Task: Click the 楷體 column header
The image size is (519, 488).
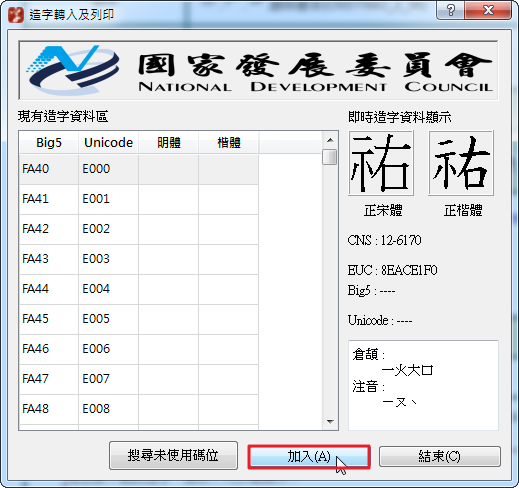Action: (229, 143)
